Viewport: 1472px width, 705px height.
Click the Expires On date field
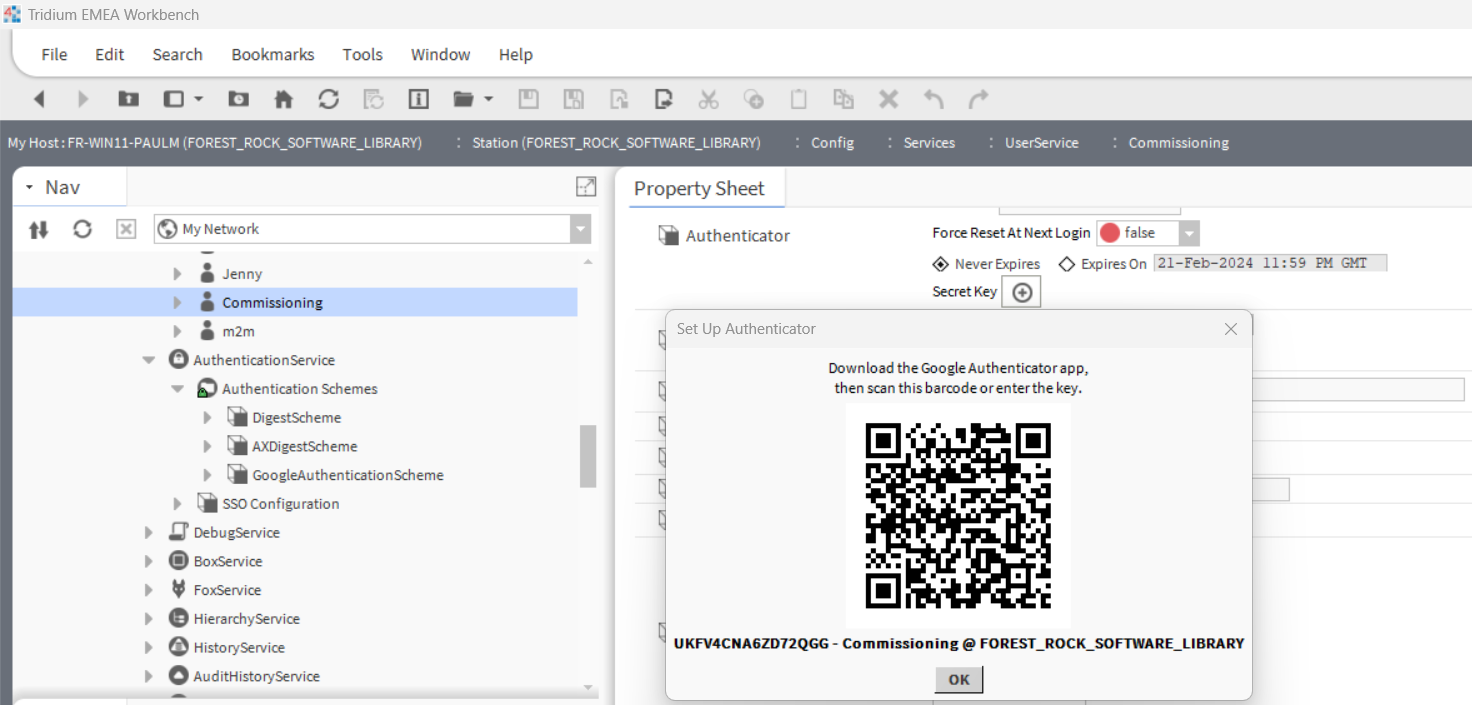(1270, 263)
